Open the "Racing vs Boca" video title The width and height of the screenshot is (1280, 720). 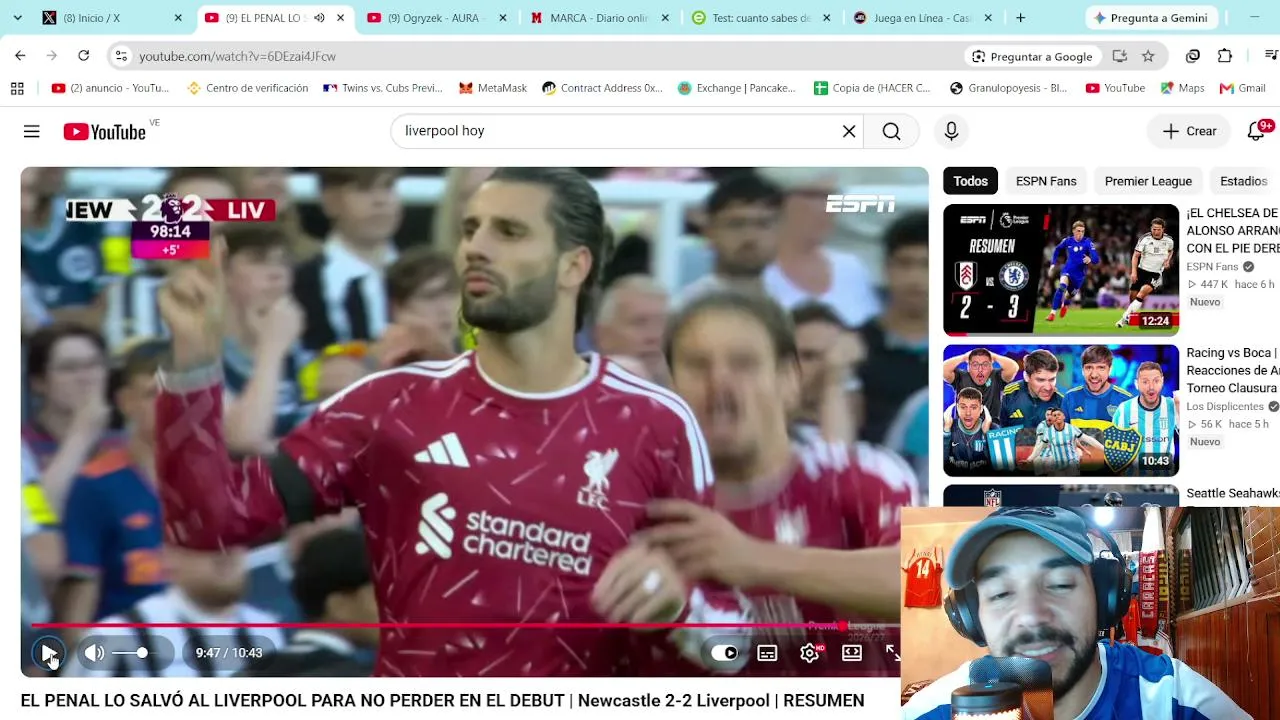pyautogui.click(x=1232, y=370)
